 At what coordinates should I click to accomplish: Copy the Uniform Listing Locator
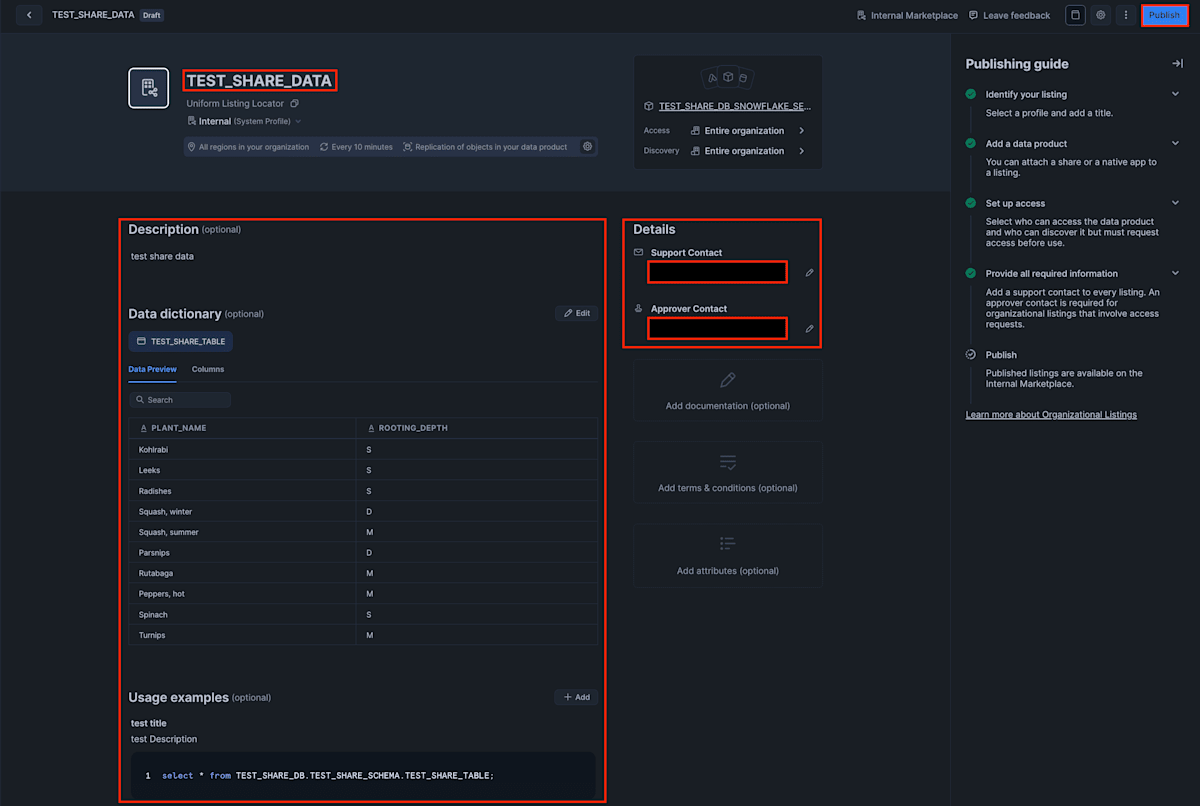pyautogui.click(x=294, y=104)
